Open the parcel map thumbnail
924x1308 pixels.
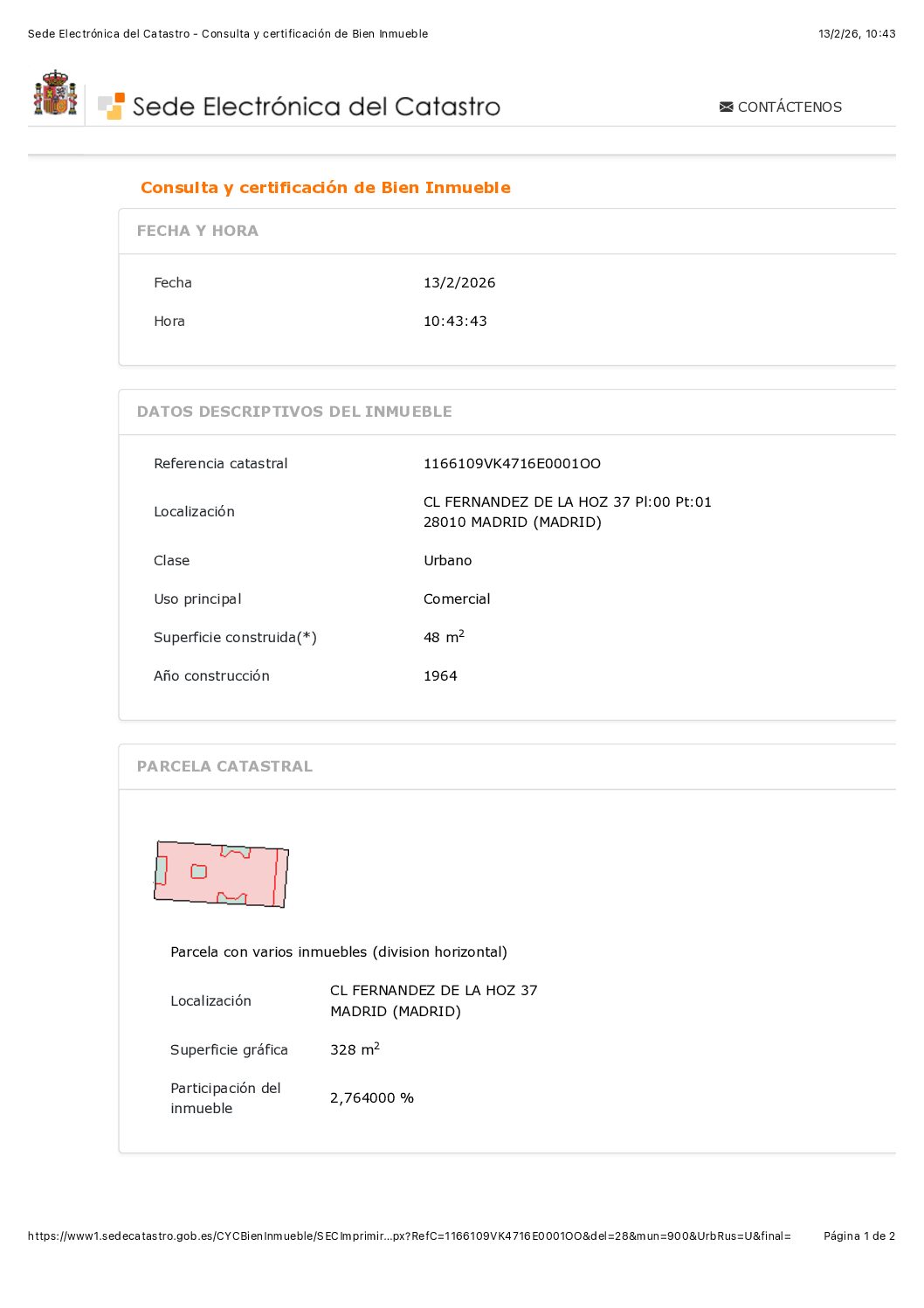tap(221, 874)
